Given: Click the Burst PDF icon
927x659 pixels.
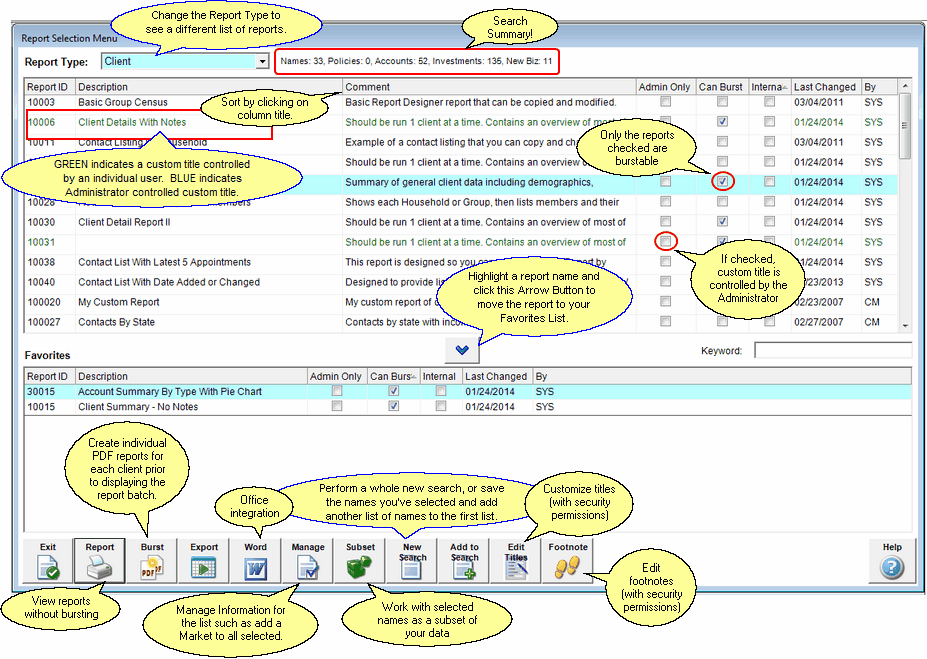Looking at the screenshot, I should coord(152,567).
